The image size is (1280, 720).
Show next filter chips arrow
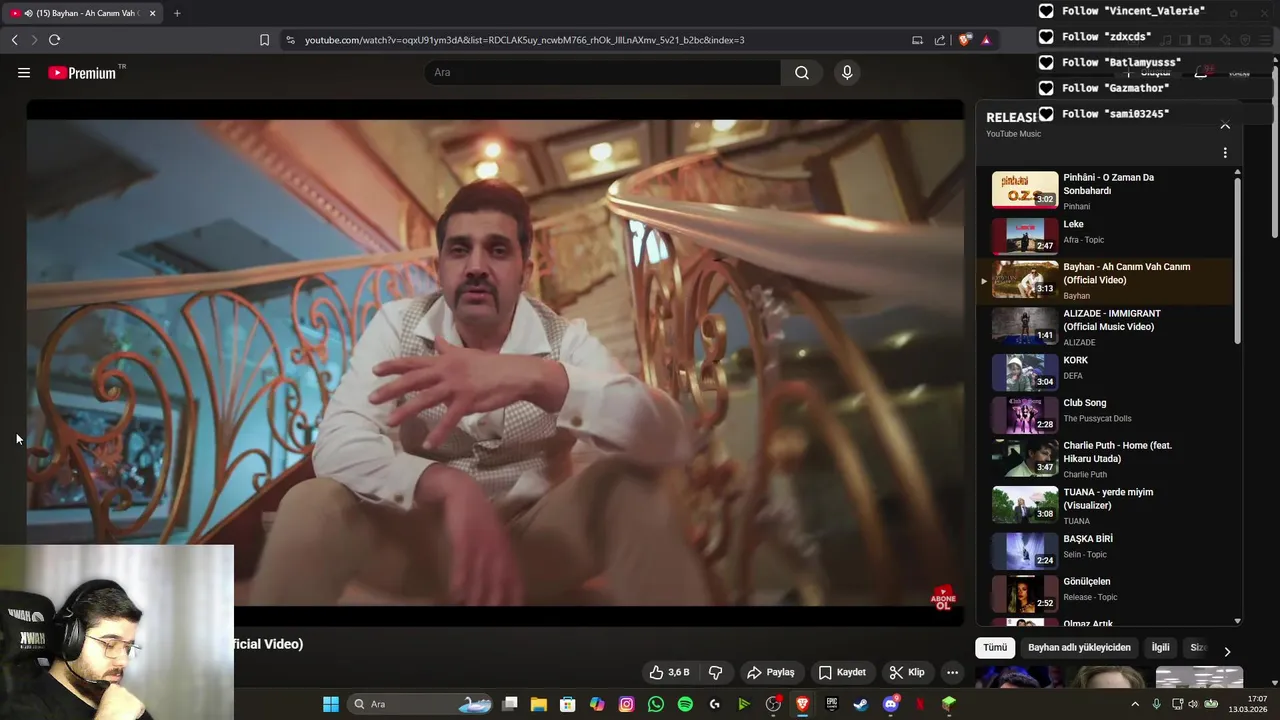[1227, 651]
